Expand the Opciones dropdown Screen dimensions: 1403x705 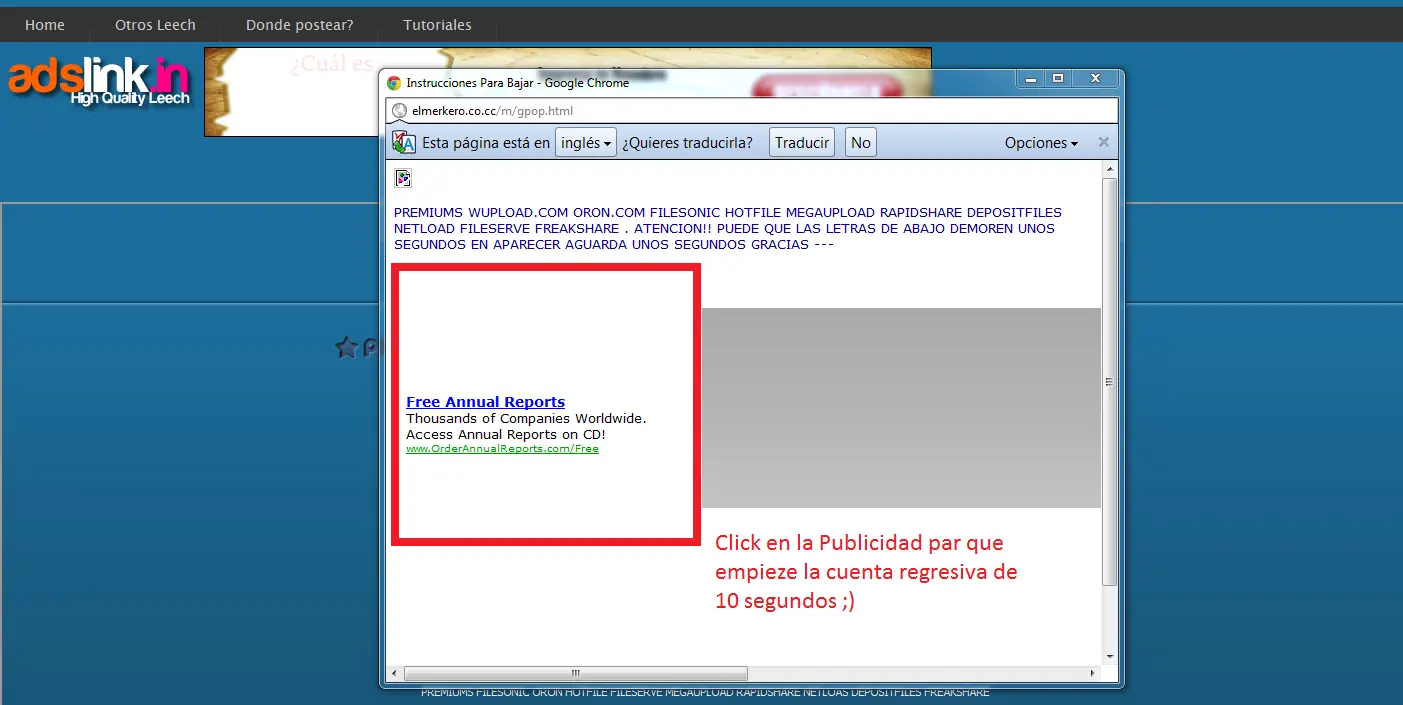(1041, 143)
